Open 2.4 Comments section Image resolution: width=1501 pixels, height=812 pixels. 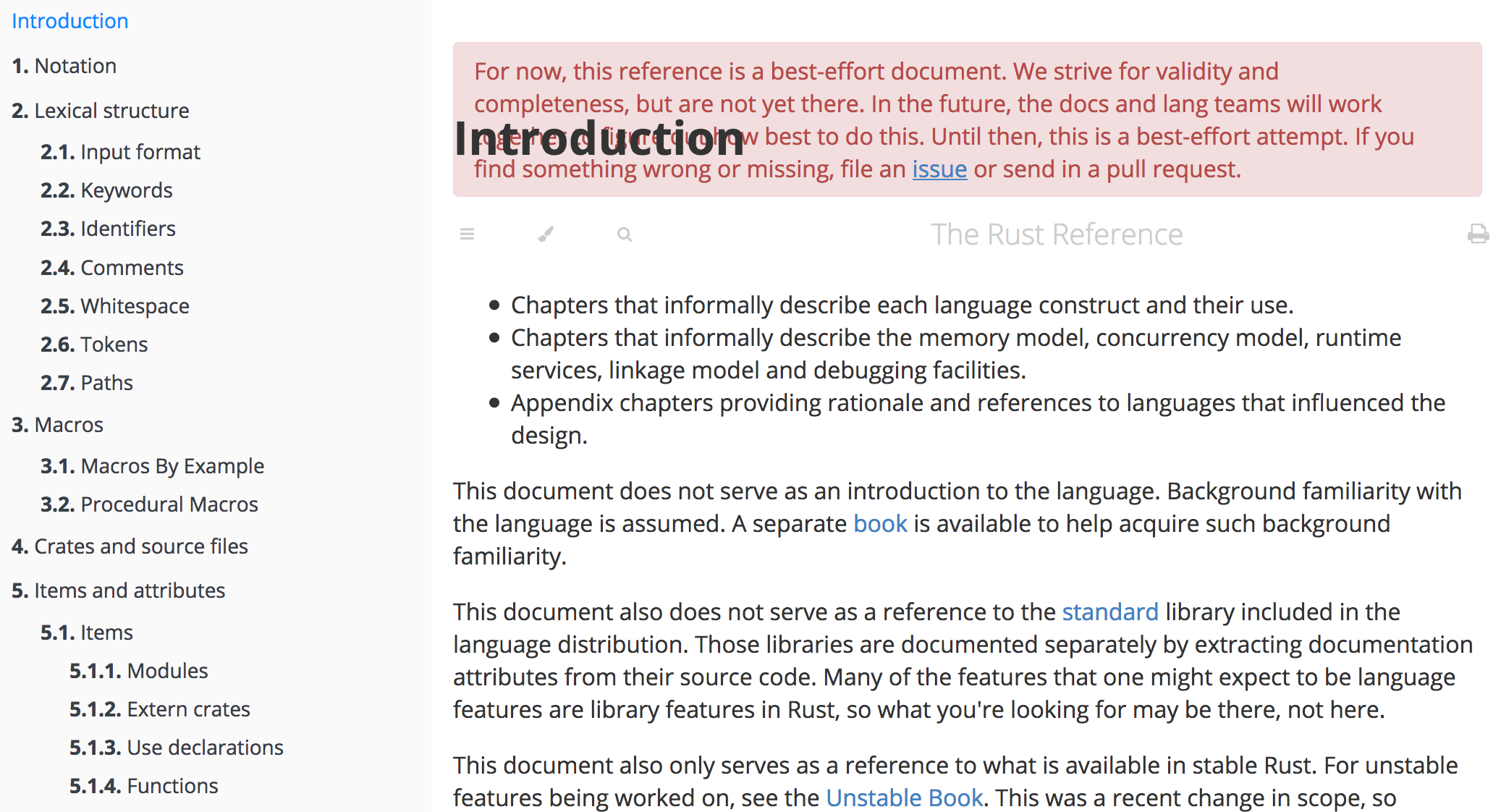click(x=112, y=268)
